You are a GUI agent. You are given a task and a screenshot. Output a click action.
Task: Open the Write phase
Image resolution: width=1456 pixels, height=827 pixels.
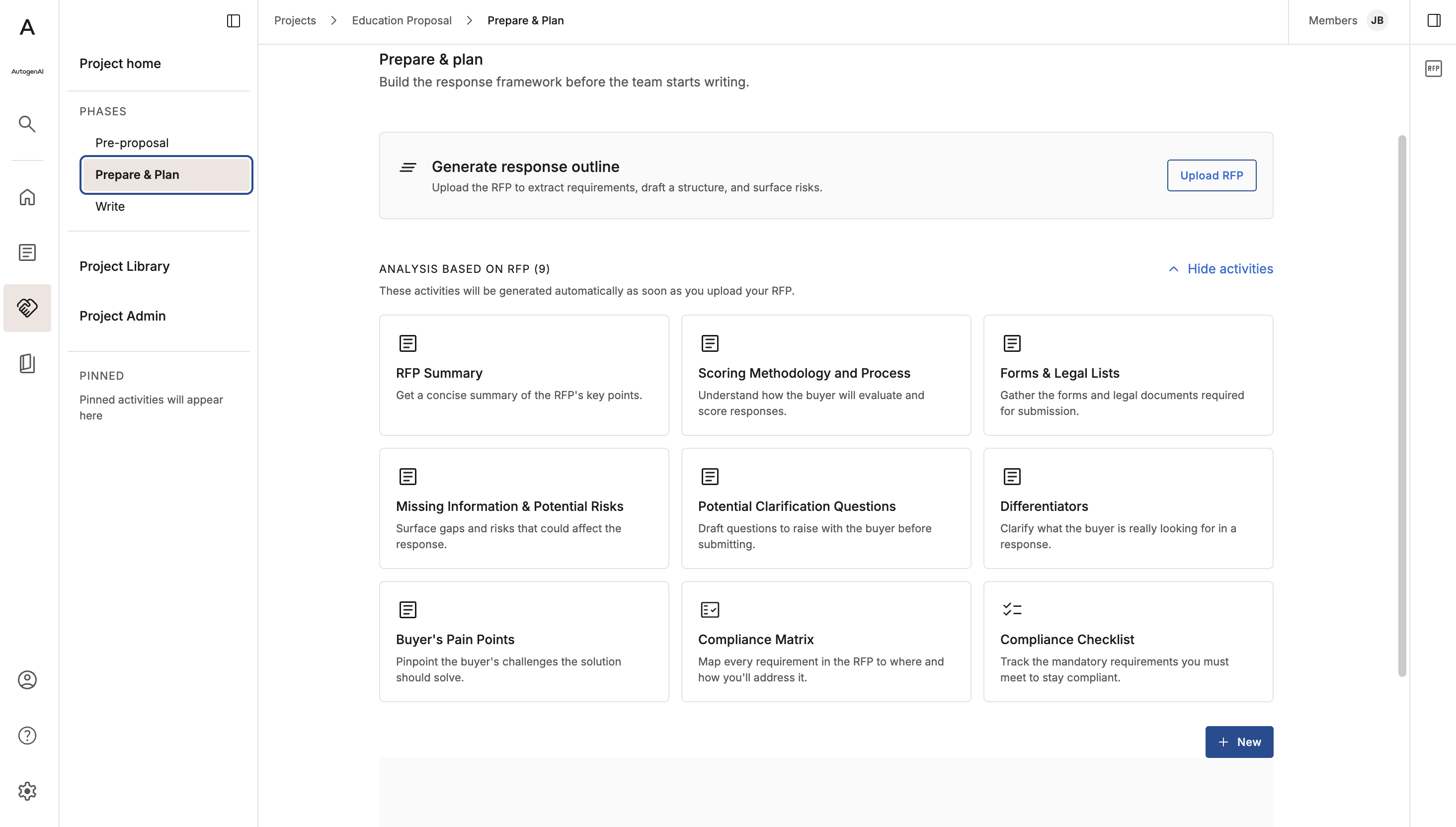coord(110,206)
